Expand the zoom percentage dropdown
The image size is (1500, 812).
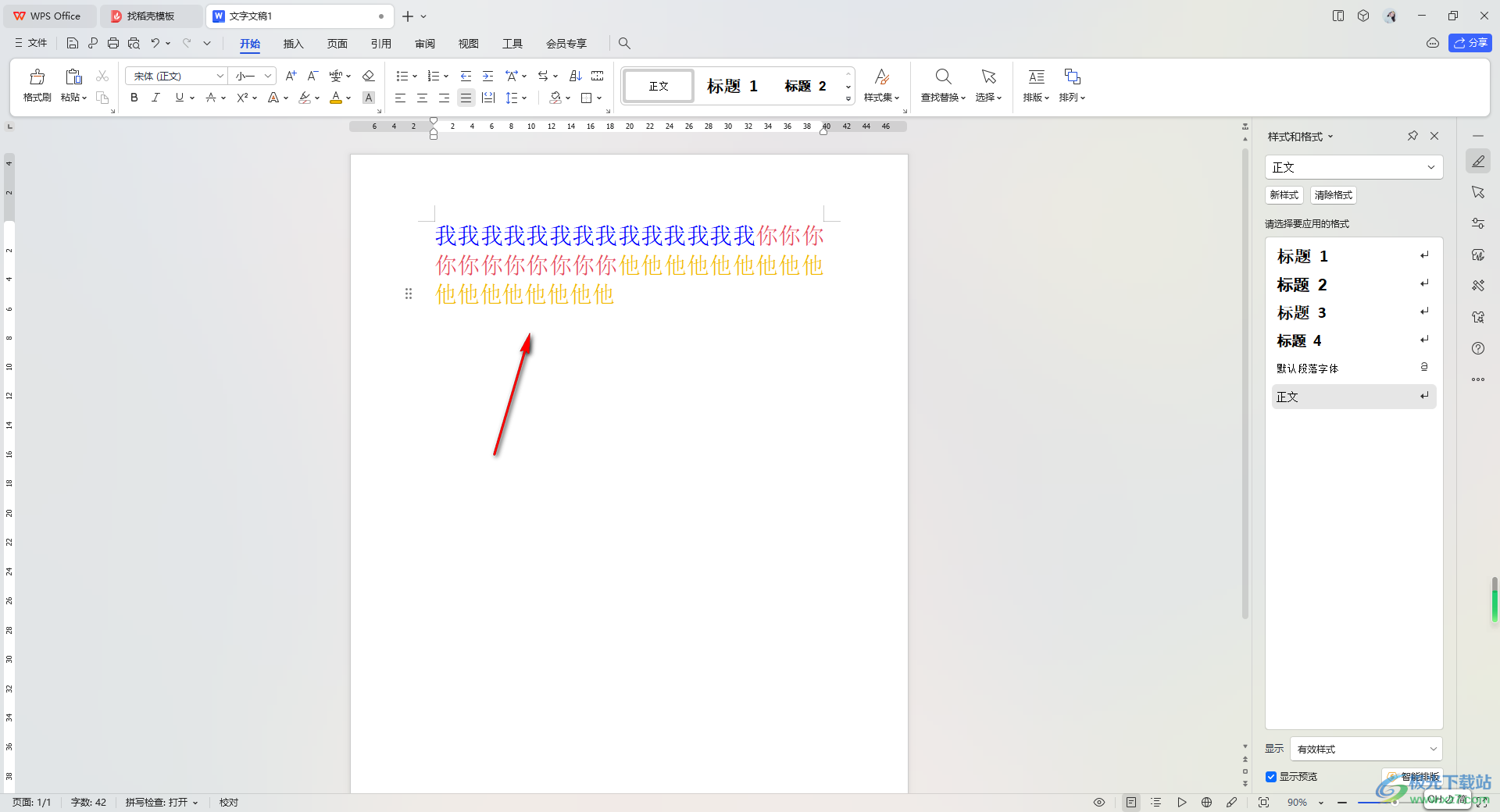coord(1321,803)
